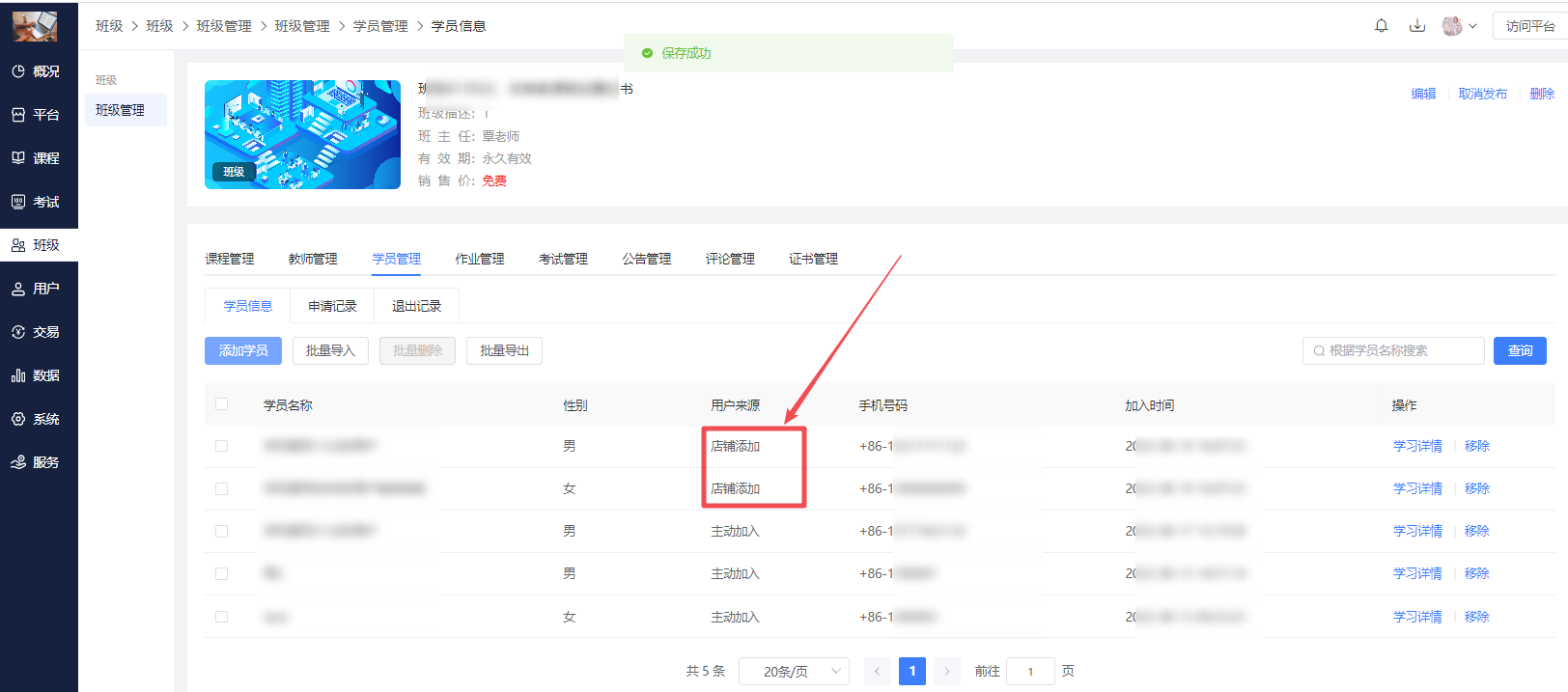Click the 访问平台 button
The image size is (1568, 692).
1530,26
